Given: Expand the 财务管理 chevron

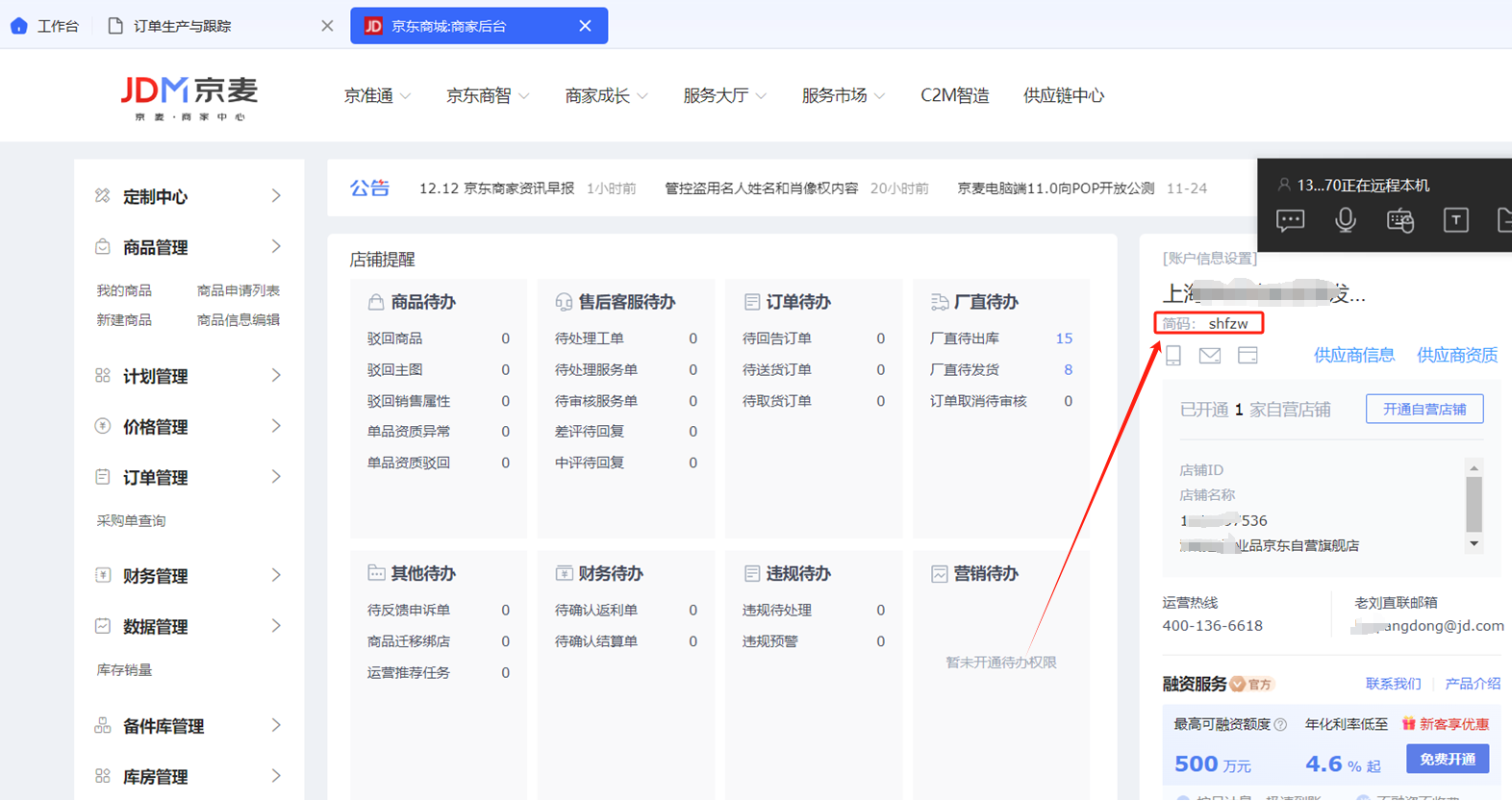Looking at the screenshot, I should click(276, 575).
